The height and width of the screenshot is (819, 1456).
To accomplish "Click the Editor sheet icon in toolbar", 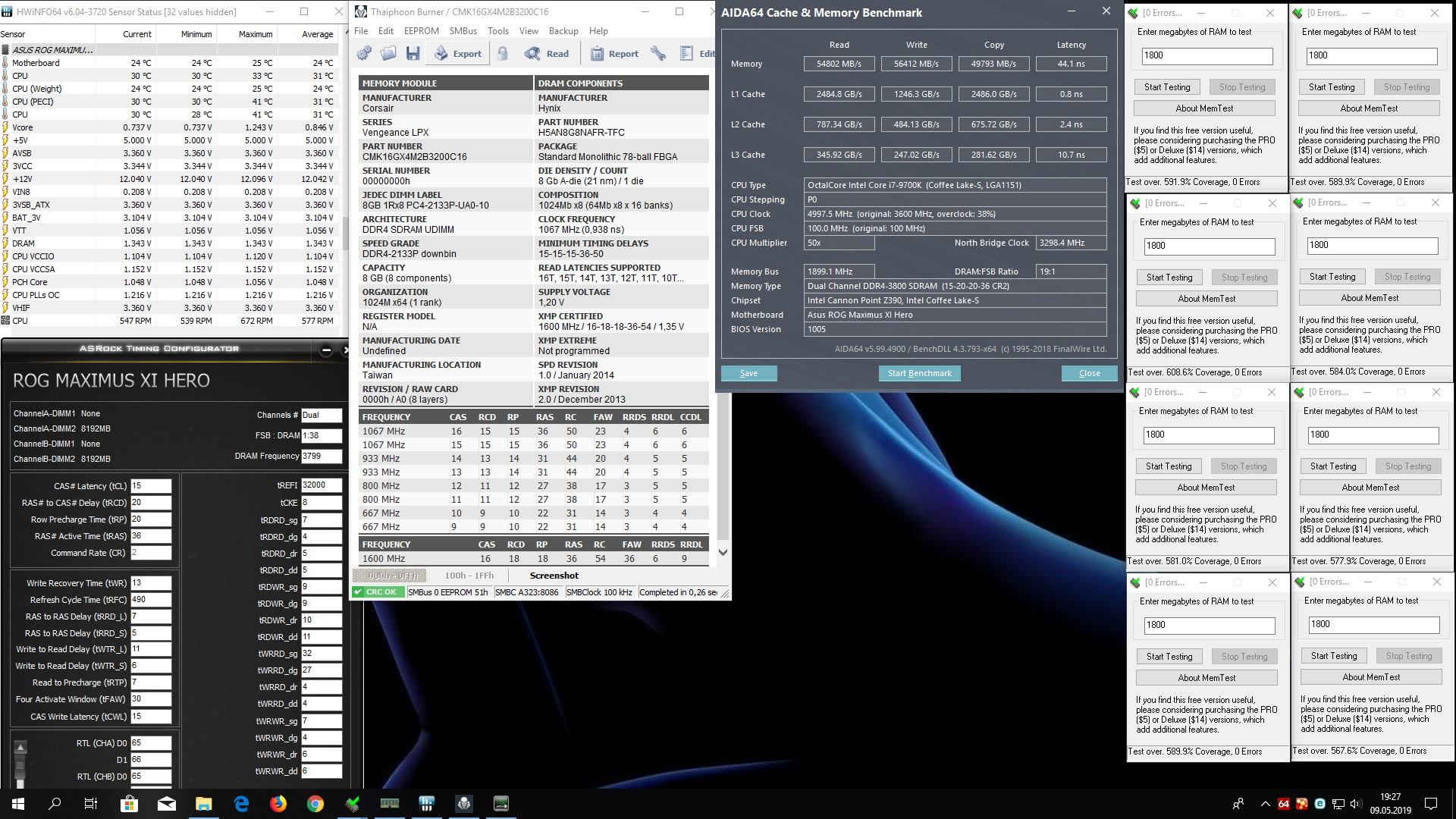I will pyautogui.click(x=698, y=53).
